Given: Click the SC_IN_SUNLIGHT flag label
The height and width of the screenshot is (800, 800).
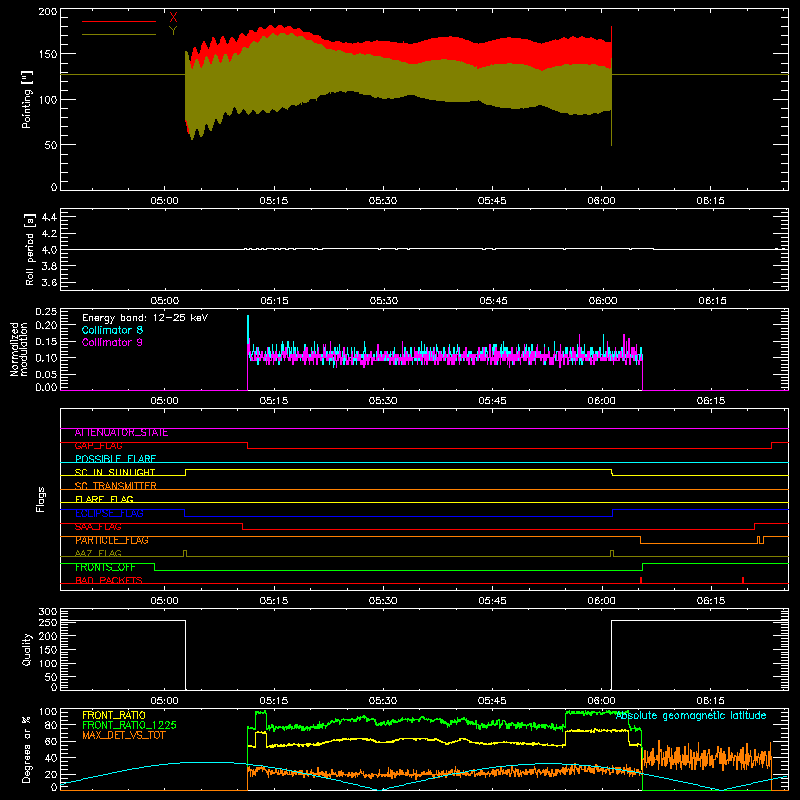Looking at the screenshot, I should click(115, 472).
